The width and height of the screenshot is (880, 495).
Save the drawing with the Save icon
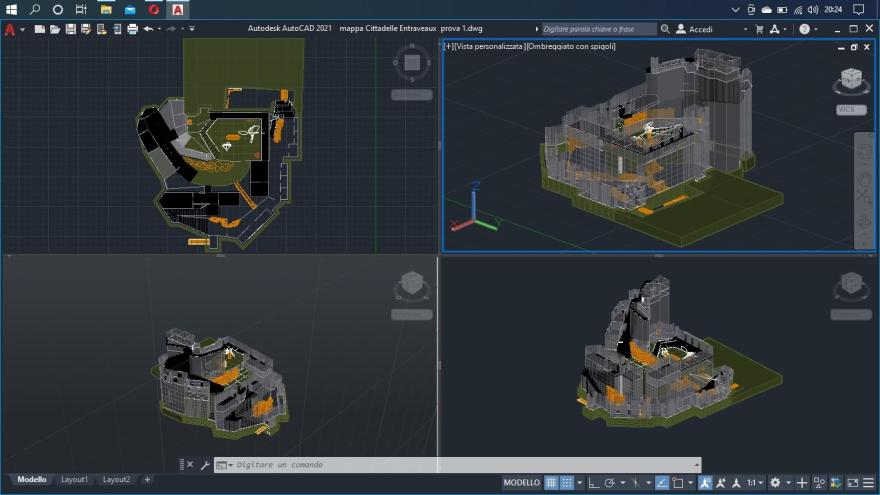(70, 29)
